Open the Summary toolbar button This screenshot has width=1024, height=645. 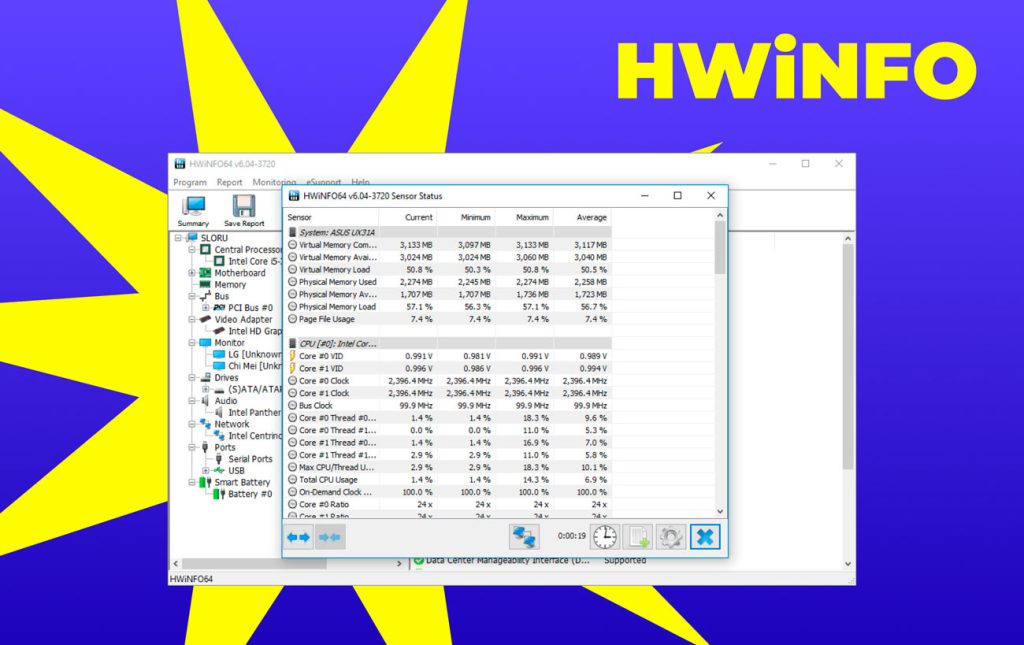[193, 211]
